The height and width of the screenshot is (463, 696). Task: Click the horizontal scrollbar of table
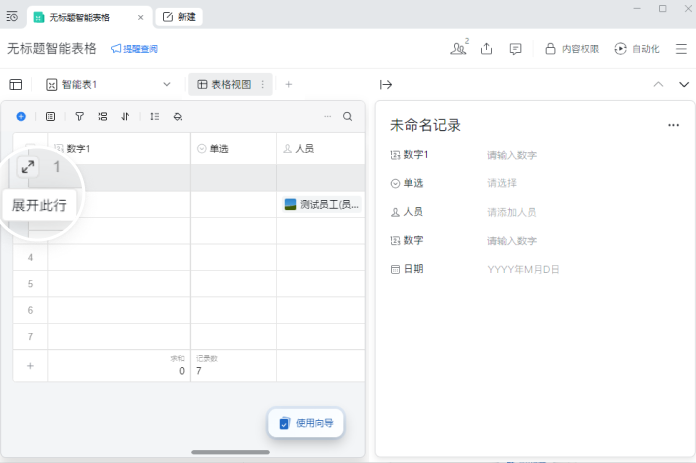(x=230, y=452)
